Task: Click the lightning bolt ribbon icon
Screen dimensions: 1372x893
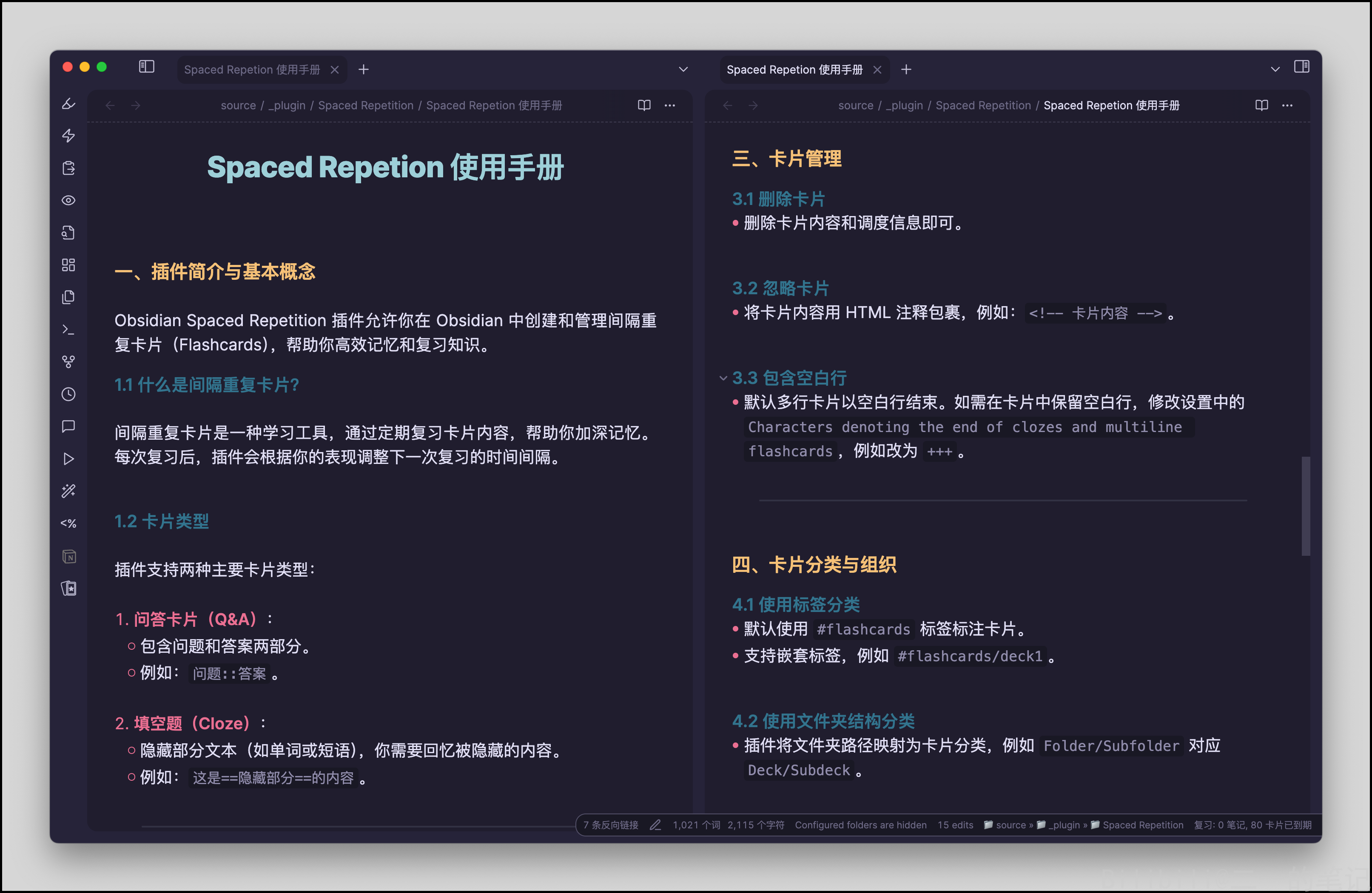Action: [68, 136]
